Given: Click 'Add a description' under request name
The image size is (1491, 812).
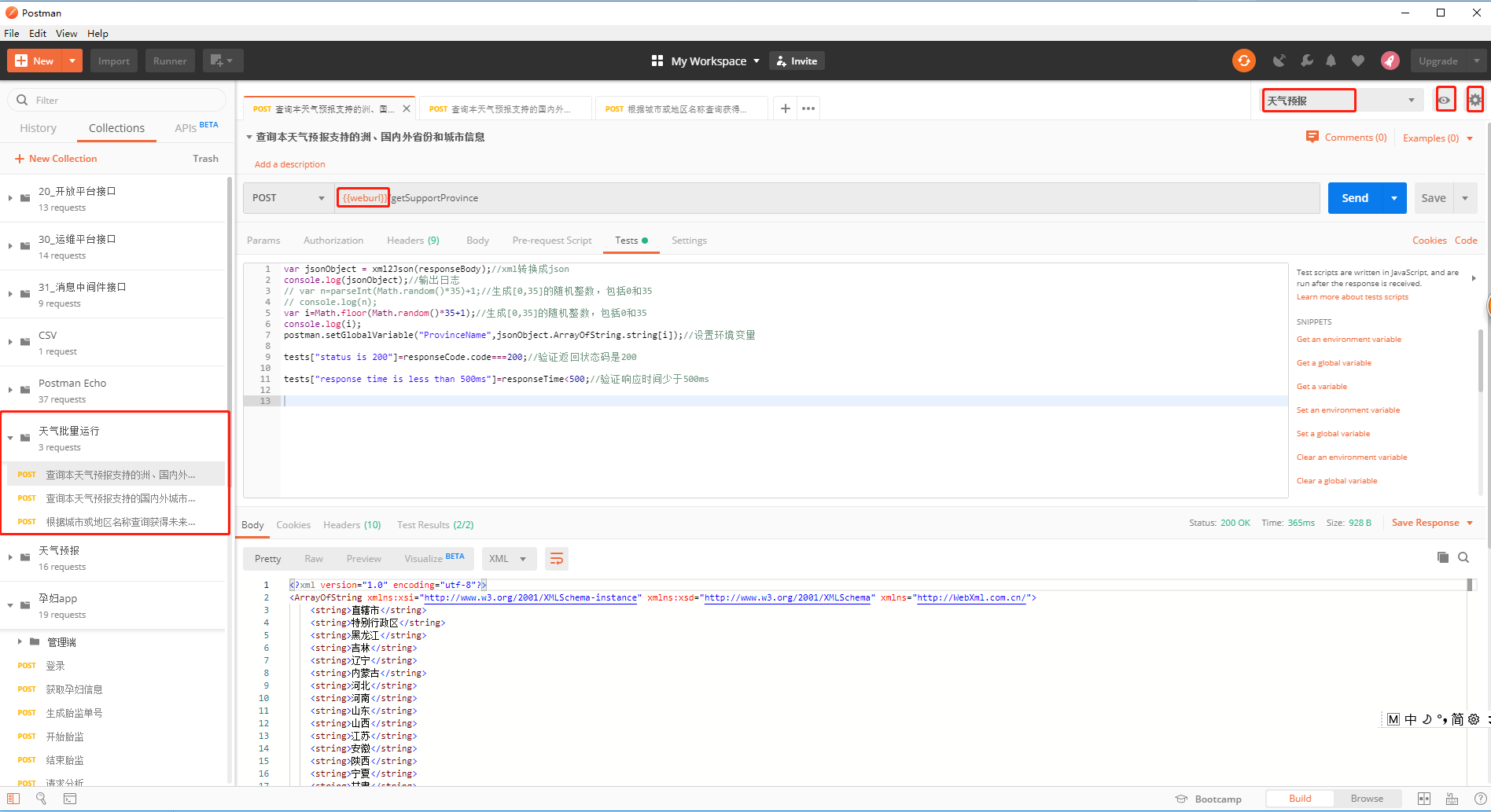Looking at the screenshot, I should (289, 164).
